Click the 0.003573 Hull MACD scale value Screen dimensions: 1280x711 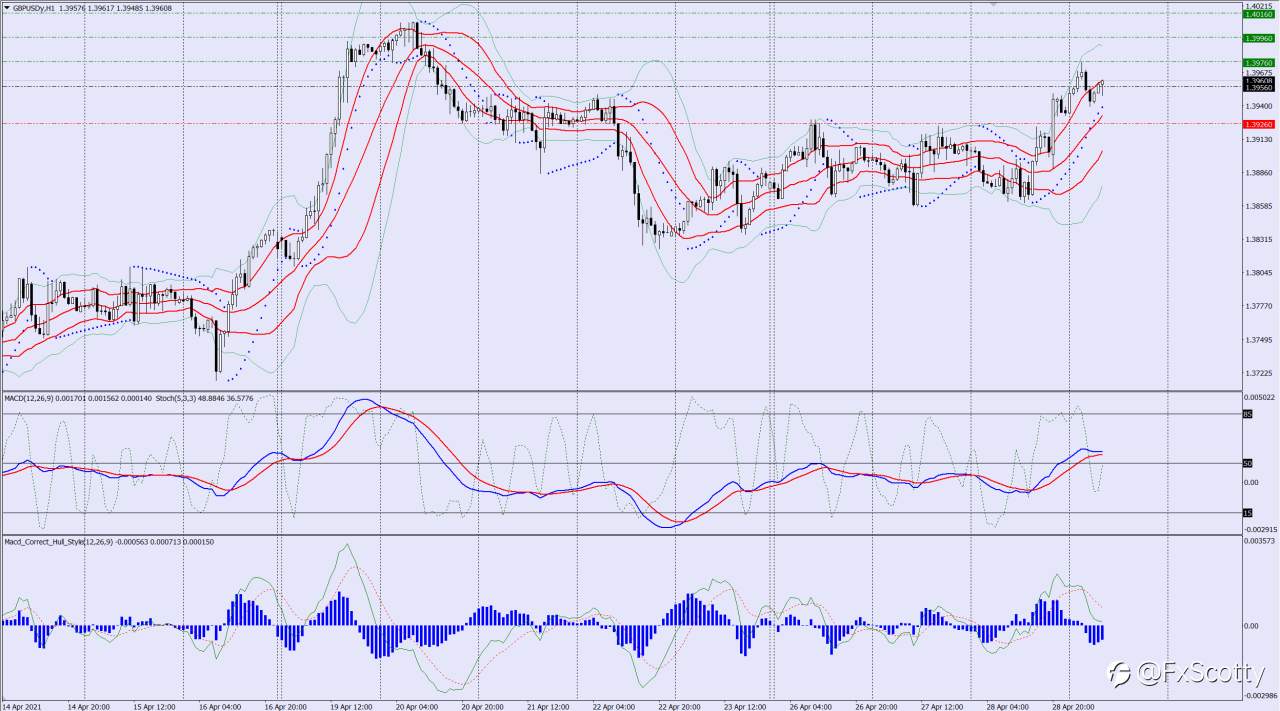pyautogui.click(x=1260, y=541)
